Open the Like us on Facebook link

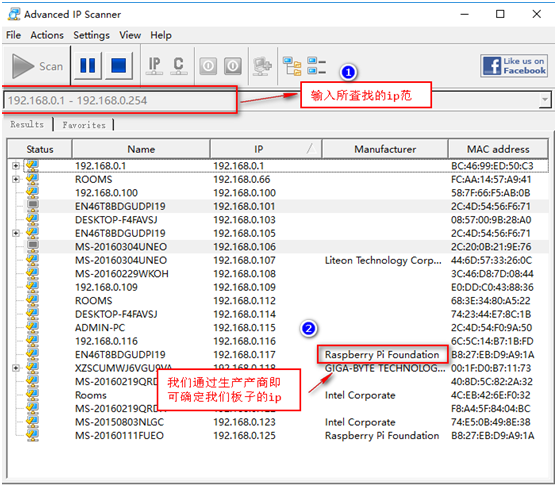pyautogui.click(x=514, y=66)
